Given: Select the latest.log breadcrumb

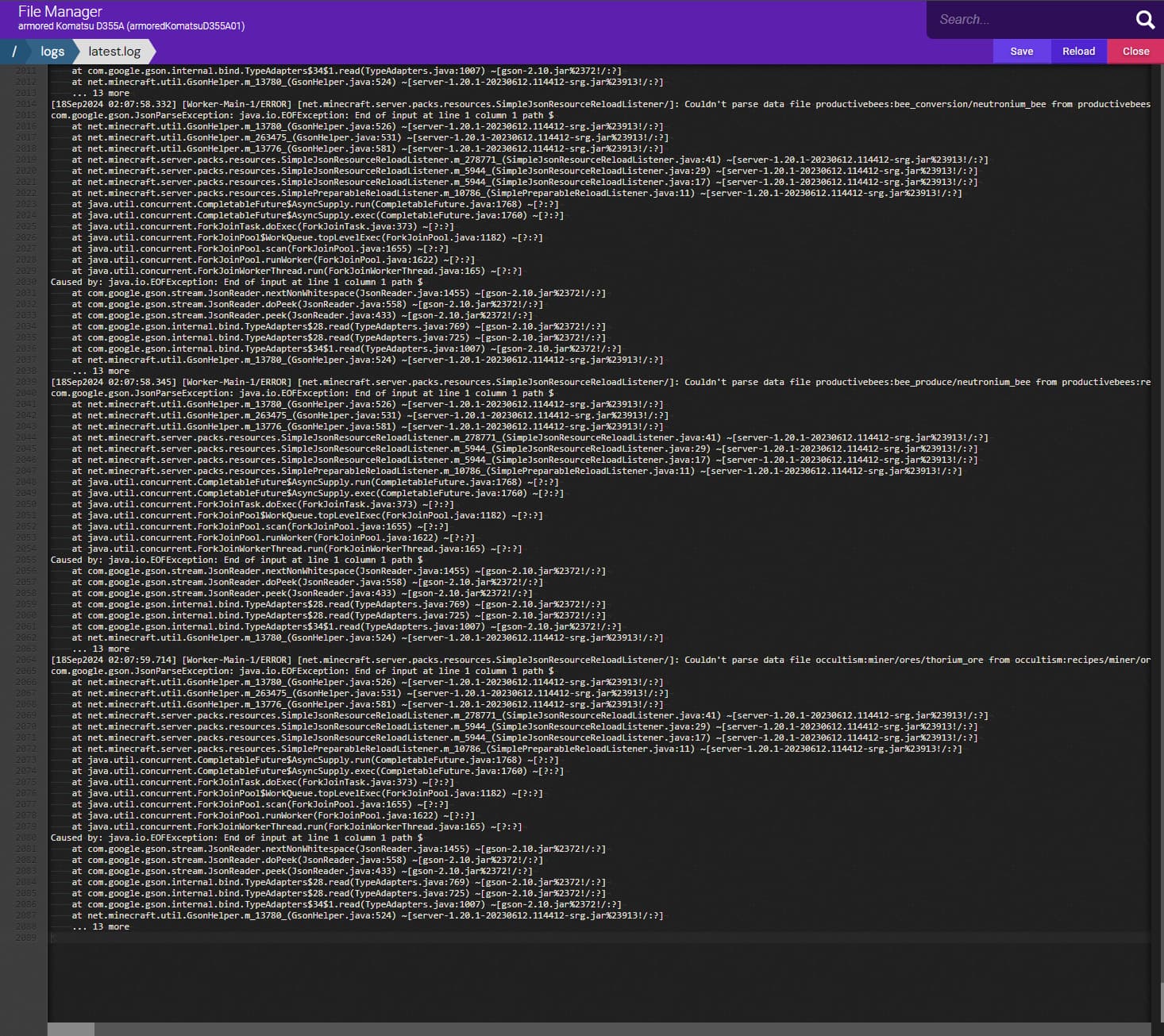Looking at the screenshot, I should pos(114,52).
